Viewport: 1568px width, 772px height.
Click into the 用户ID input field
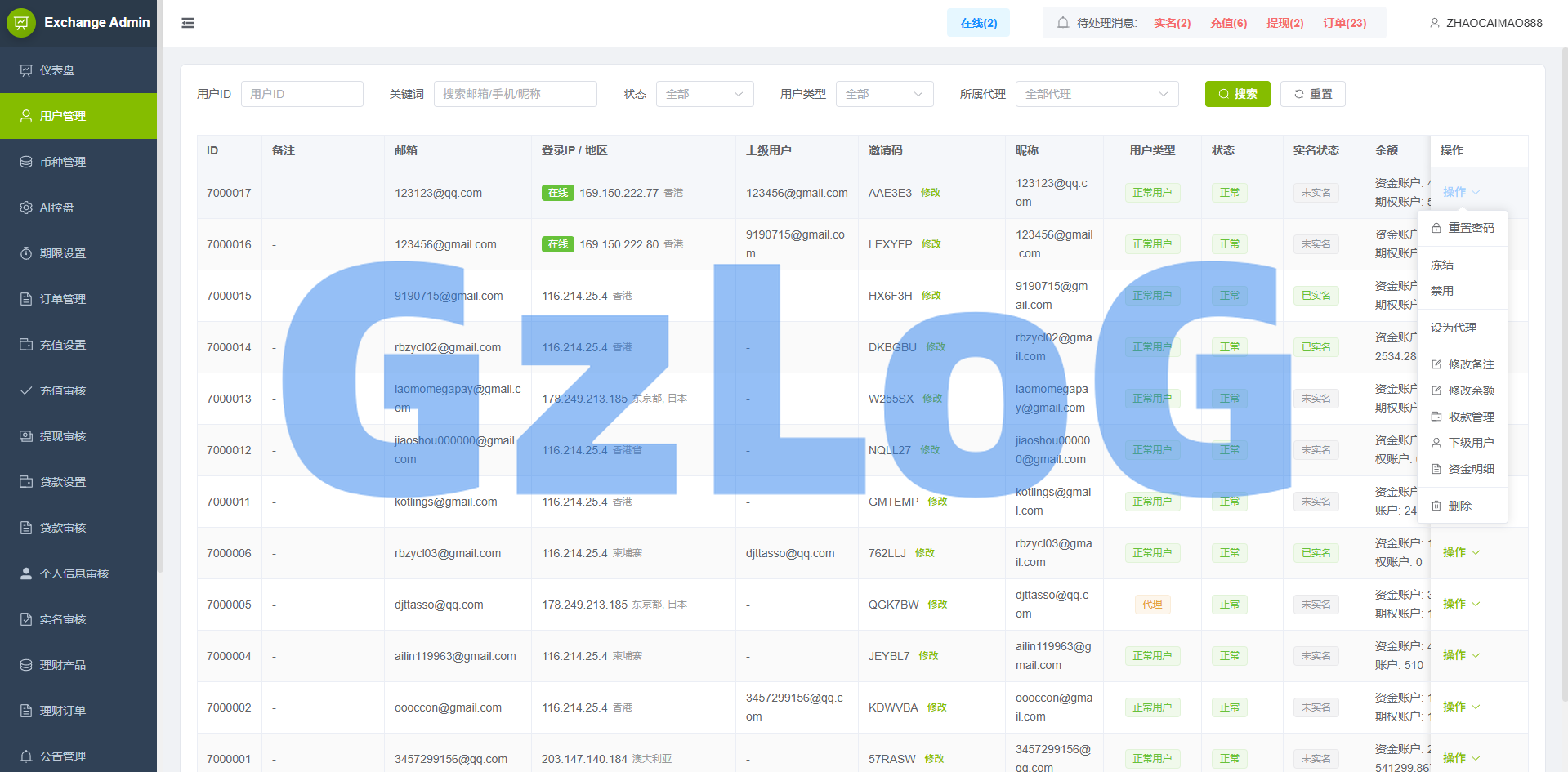[x=302, y=94]
